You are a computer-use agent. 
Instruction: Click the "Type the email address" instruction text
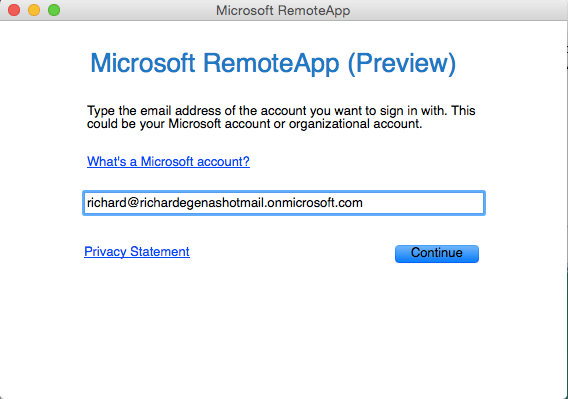point(281,117)
